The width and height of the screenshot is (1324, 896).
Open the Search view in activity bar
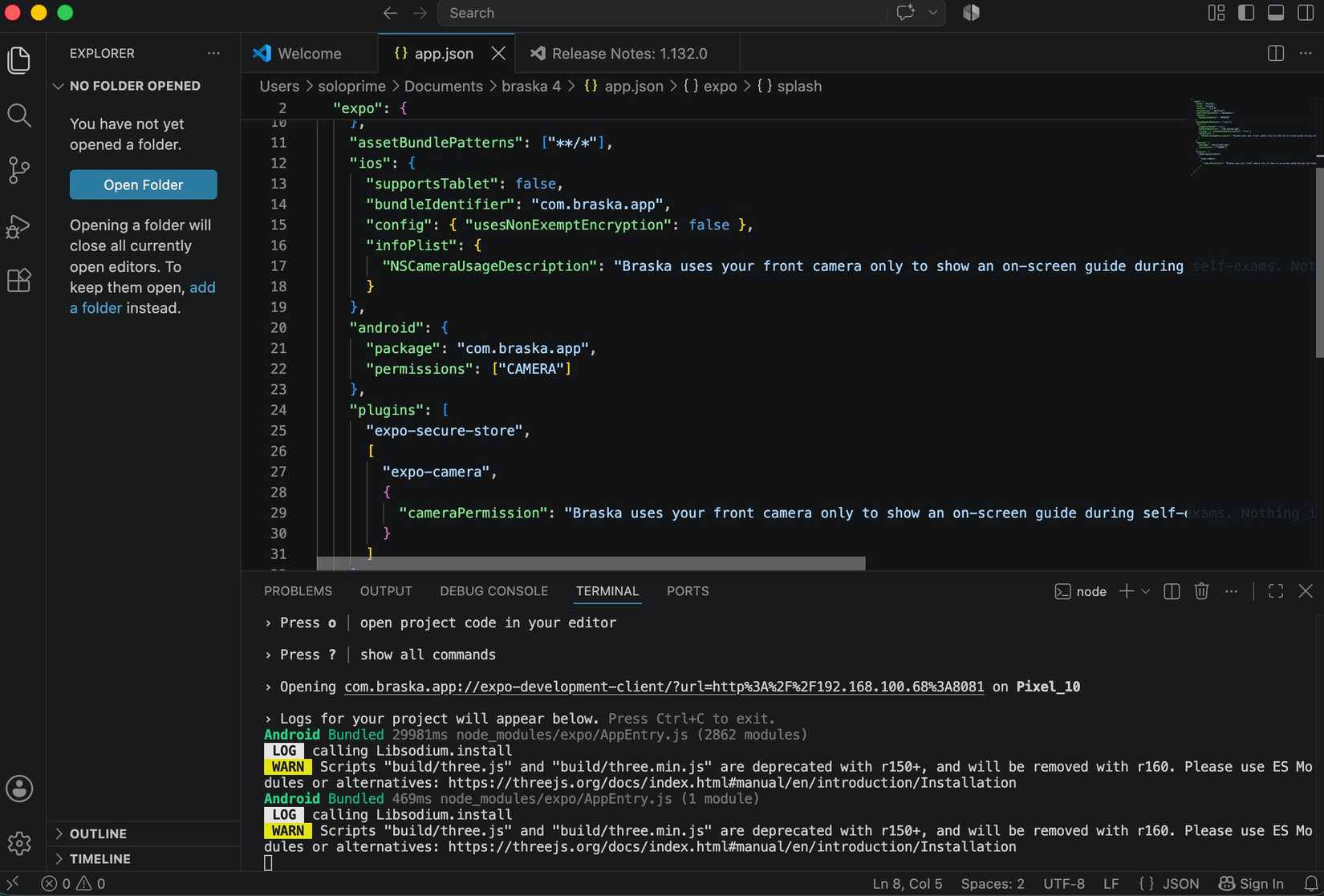point(19,116)
